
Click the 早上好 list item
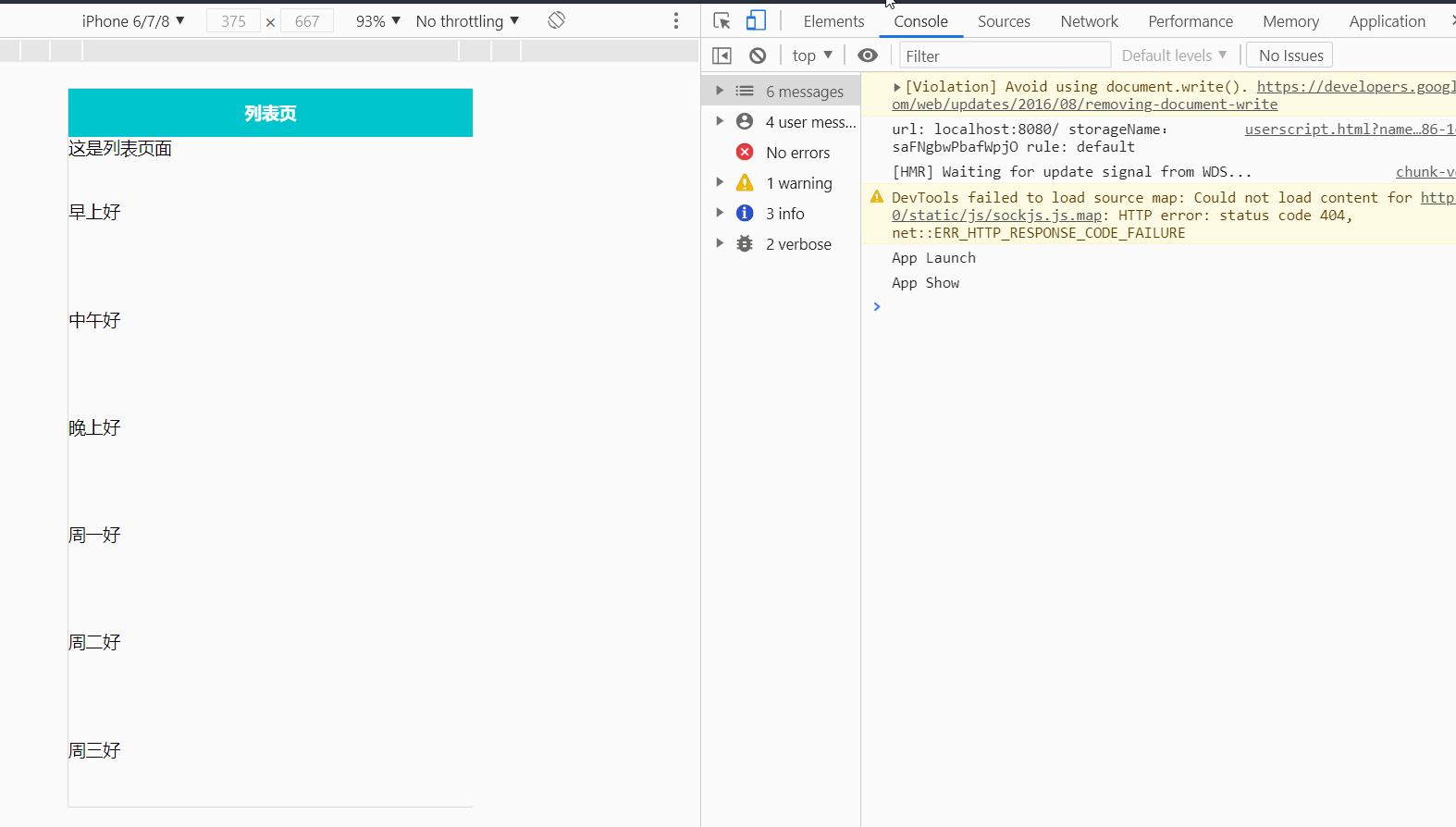point(94,212)
